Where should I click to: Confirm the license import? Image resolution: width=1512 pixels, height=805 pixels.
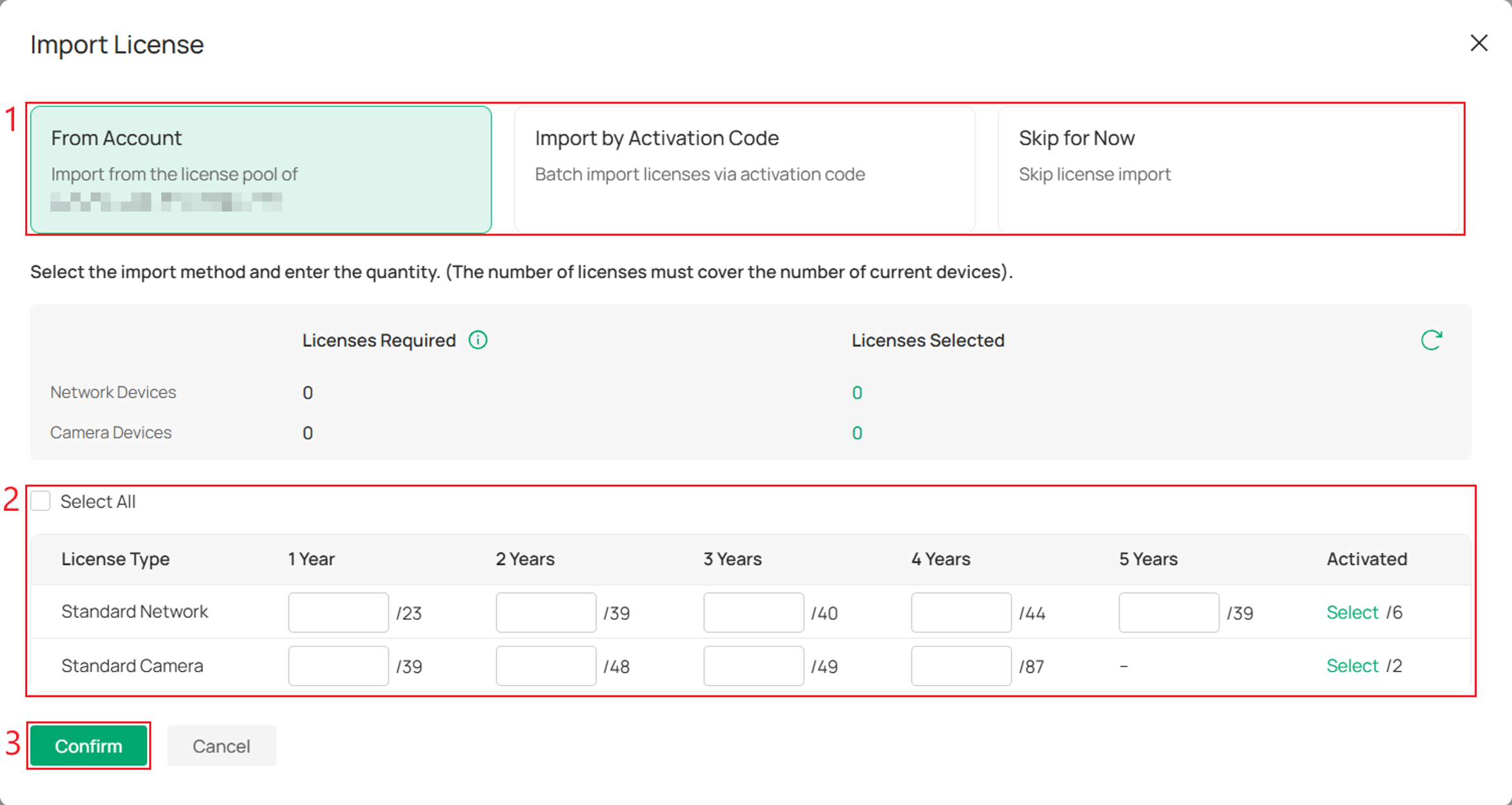point(88,746)
